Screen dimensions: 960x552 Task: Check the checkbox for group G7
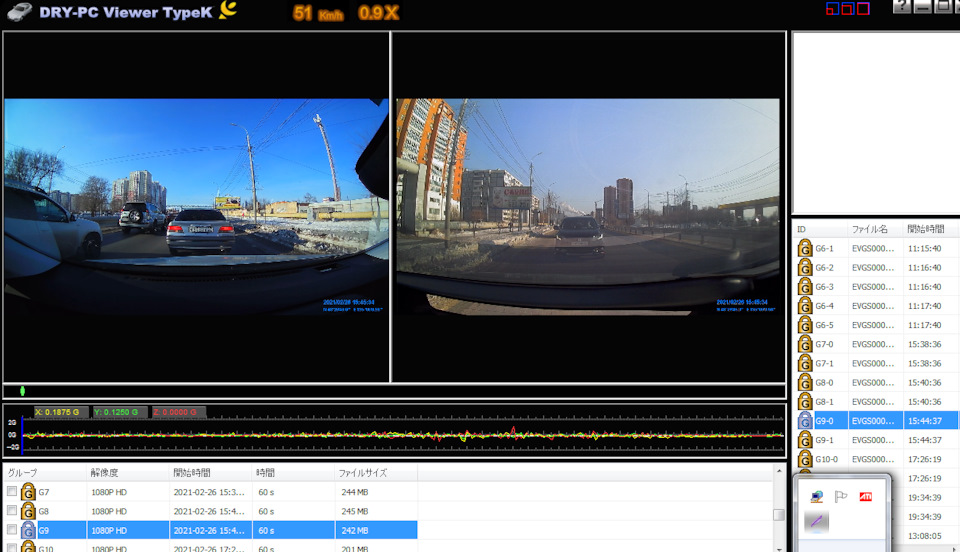tap(12, 491)
